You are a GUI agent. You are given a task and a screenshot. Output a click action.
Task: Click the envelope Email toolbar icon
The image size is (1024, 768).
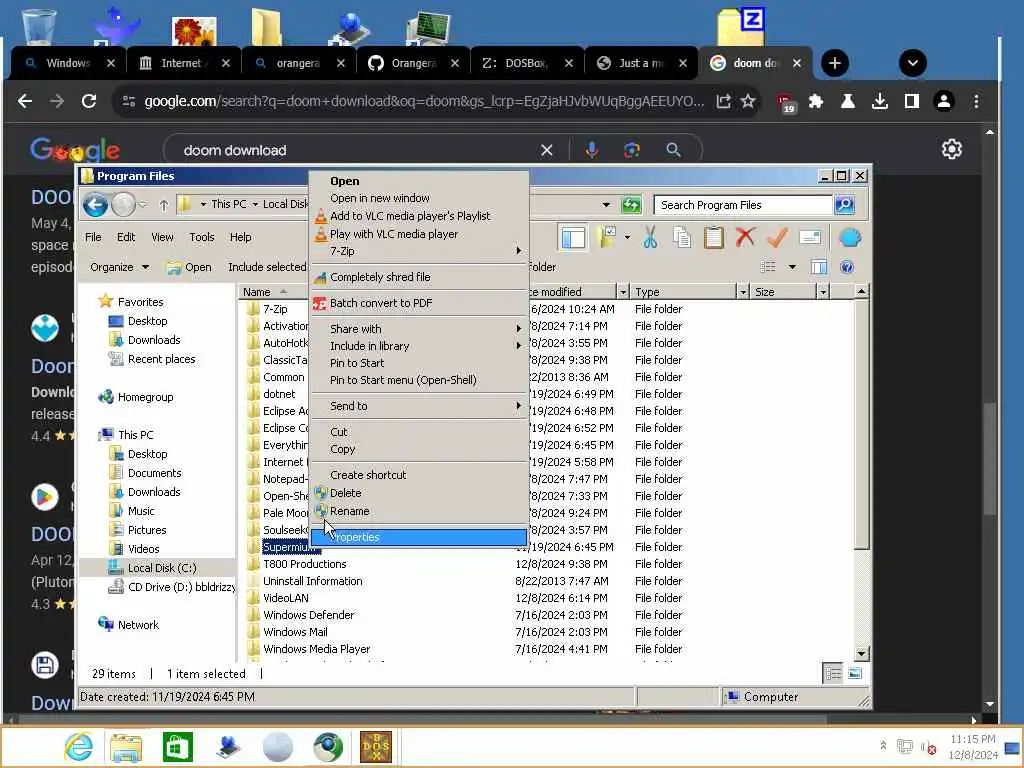810,238
